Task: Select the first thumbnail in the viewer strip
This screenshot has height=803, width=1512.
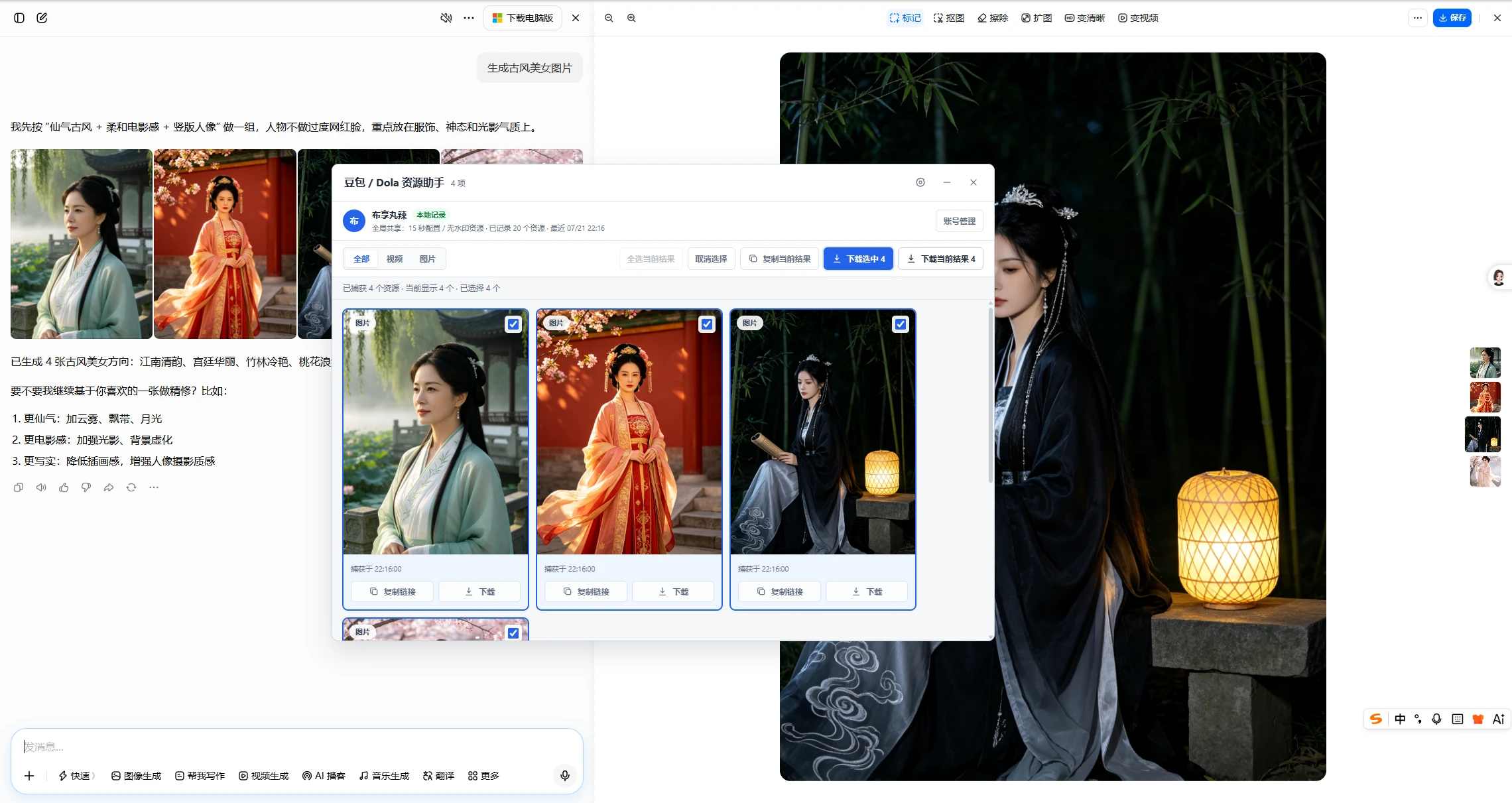Action: [1485, 363]
